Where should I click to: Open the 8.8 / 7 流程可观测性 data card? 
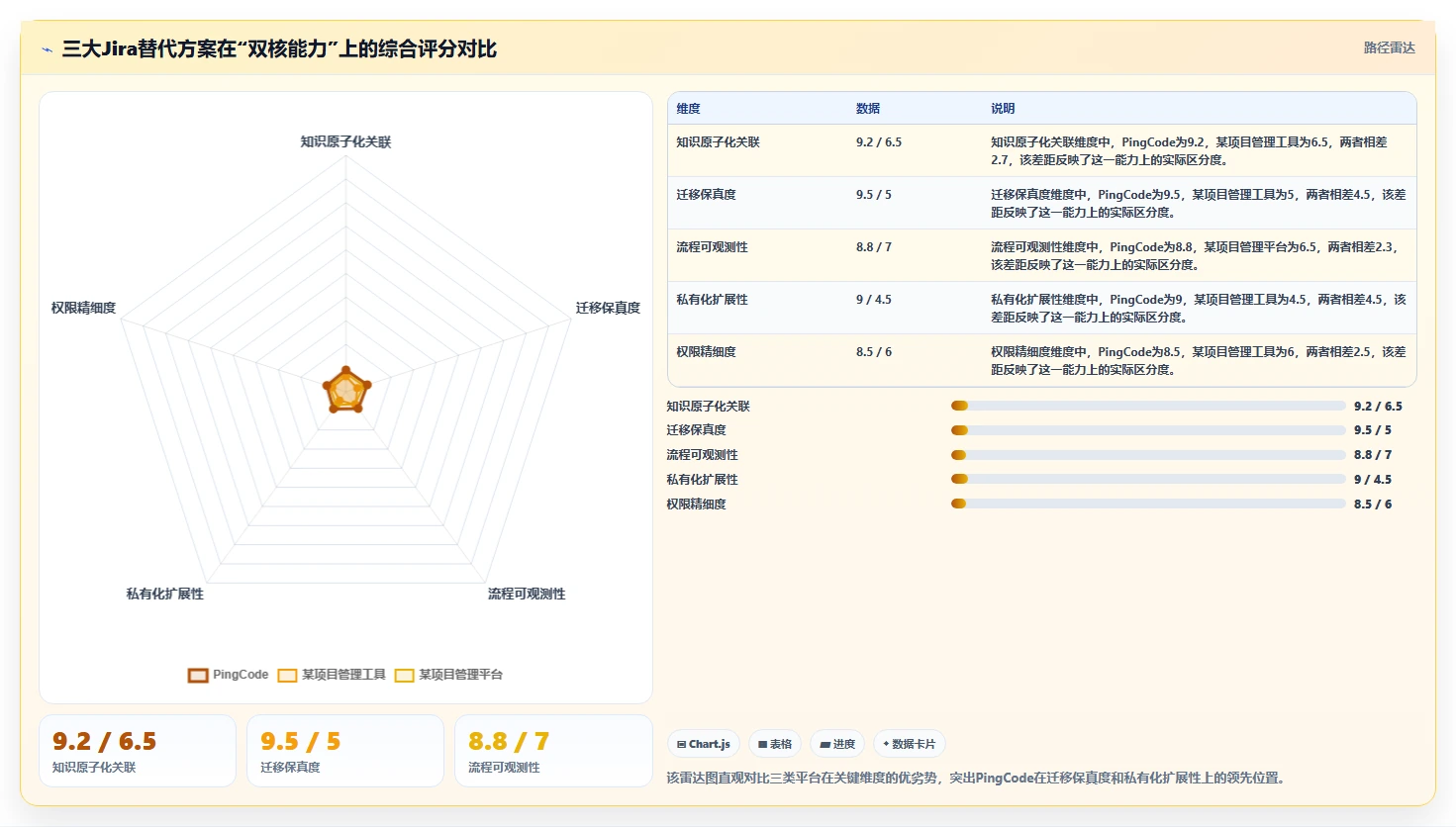[x=553, y=751]
